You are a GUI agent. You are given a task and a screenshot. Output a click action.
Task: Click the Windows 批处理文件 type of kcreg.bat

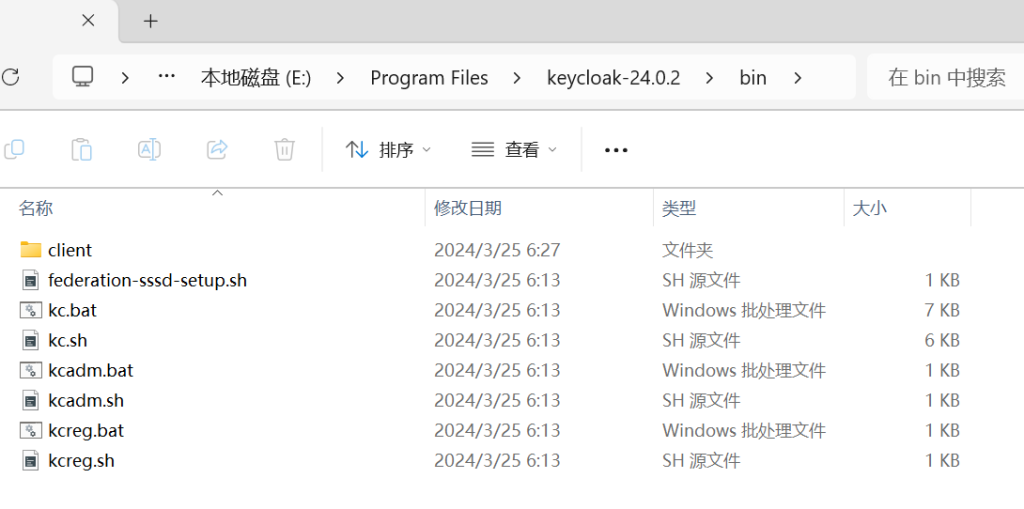[744, 431]
